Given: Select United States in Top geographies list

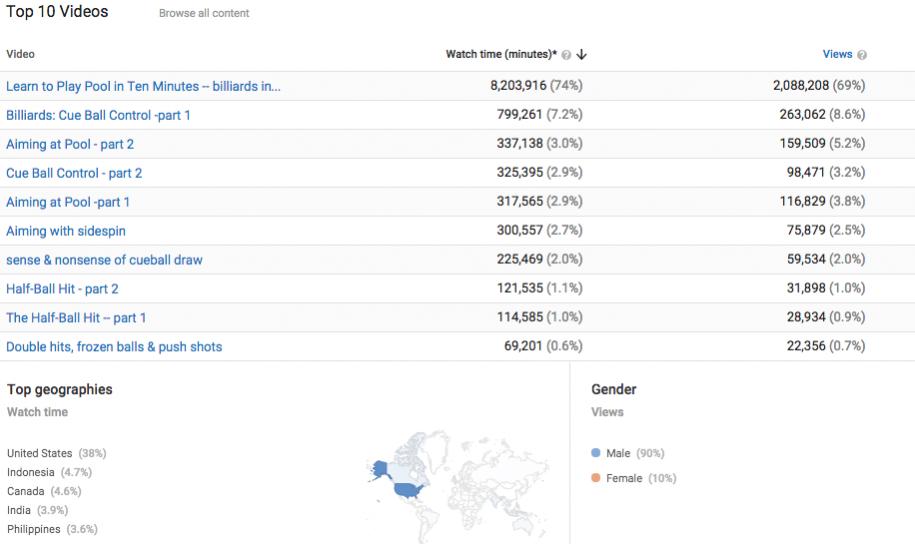Looking at the screenshot, I should pos(40,453).
